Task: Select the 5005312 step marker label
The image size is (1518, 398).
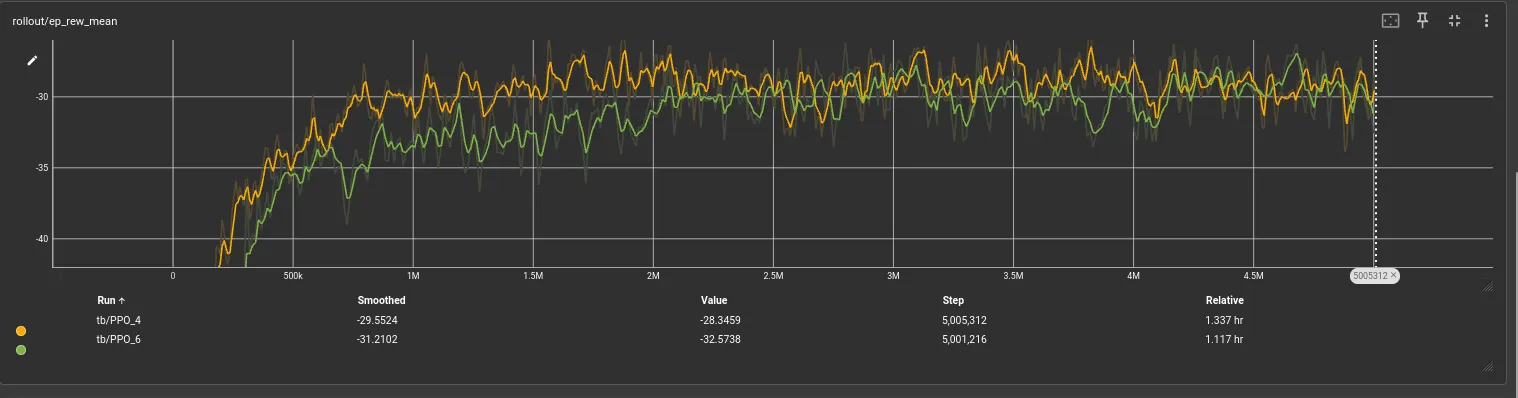Action: [1370, 275]
